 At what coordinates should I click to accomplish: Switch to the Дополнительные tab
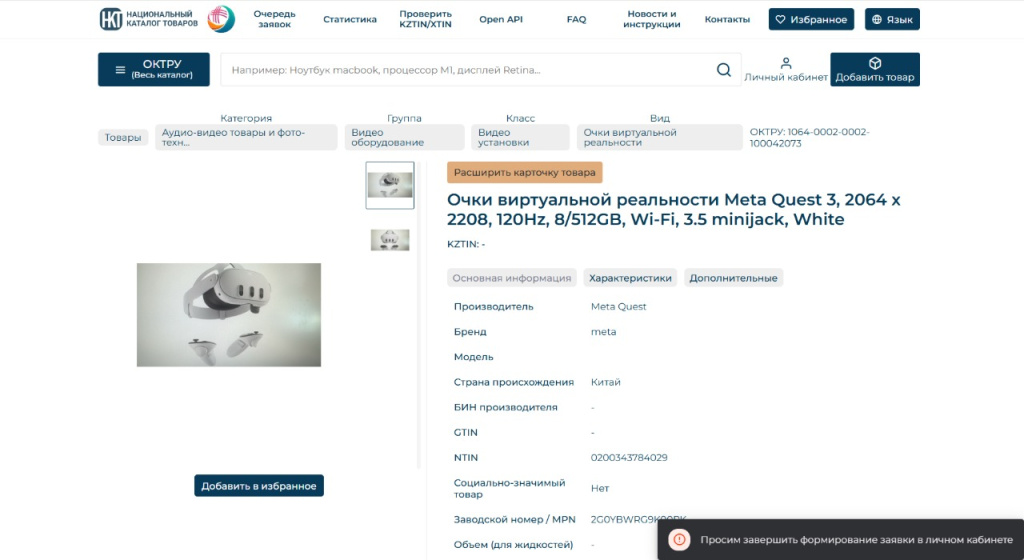[x=733, y=278]
